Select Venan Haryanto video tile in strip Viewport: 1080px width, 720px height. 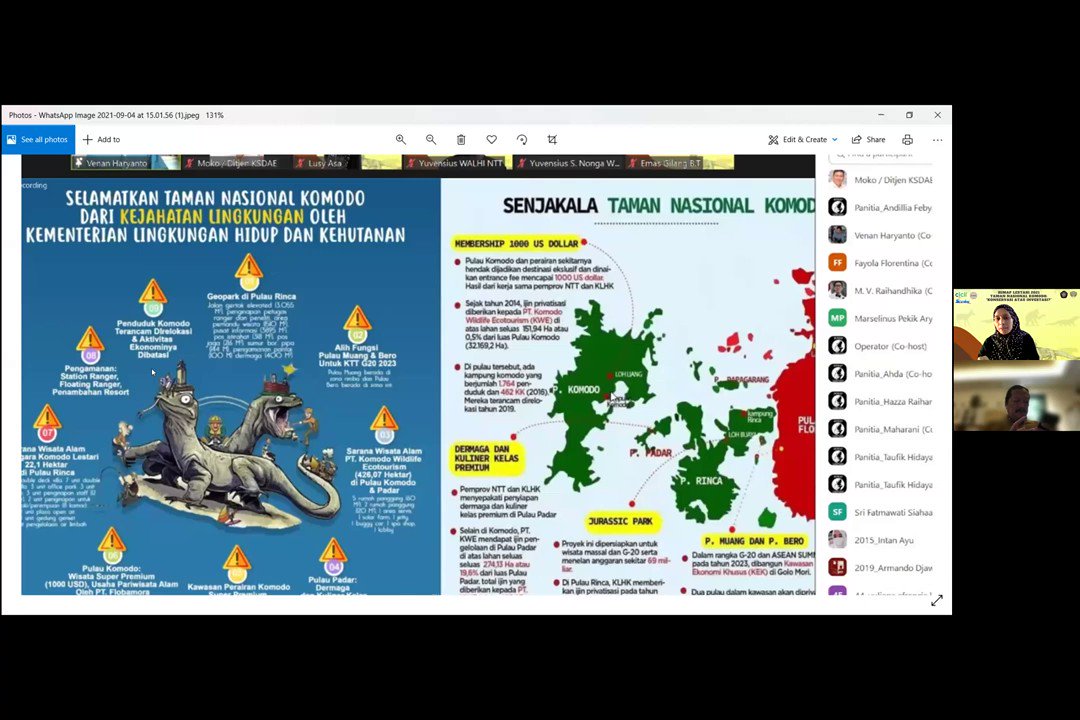(126, 163)
